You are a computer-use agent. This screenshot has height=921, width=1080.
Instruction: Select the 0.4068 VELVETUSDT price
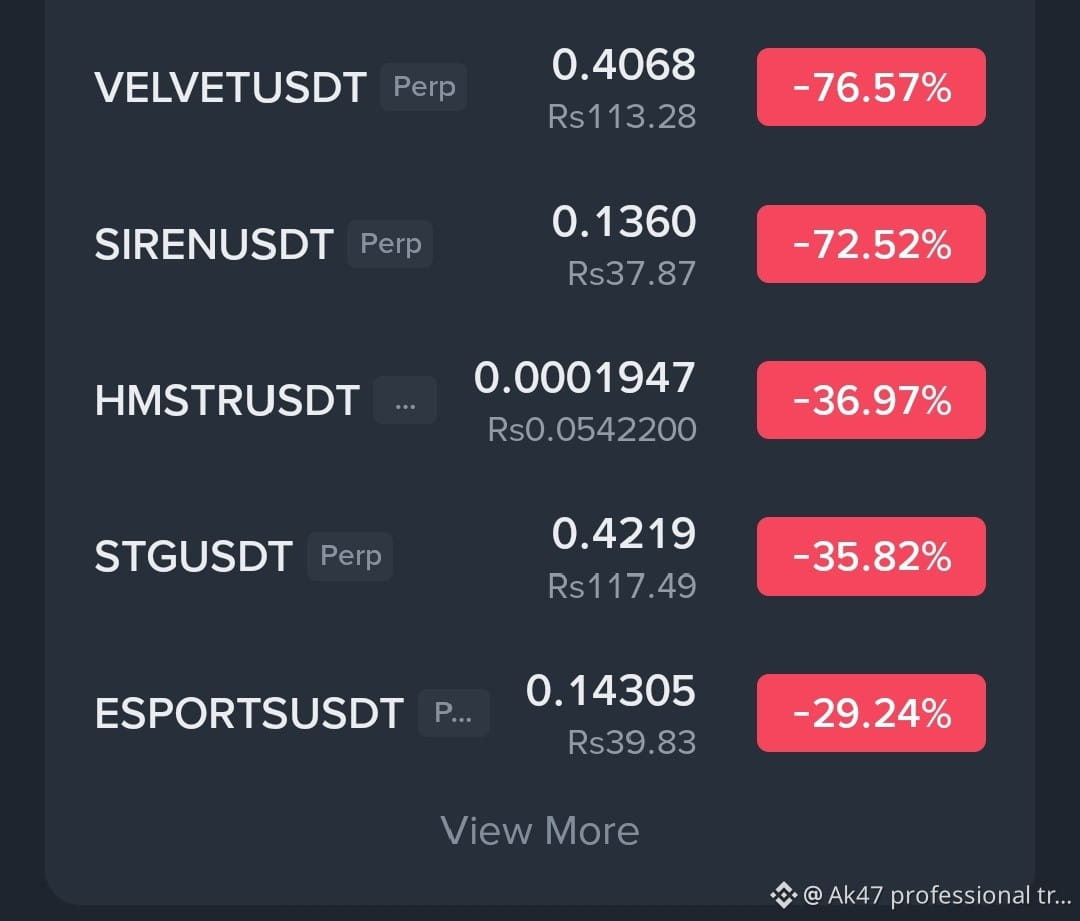tap(624, 65)
